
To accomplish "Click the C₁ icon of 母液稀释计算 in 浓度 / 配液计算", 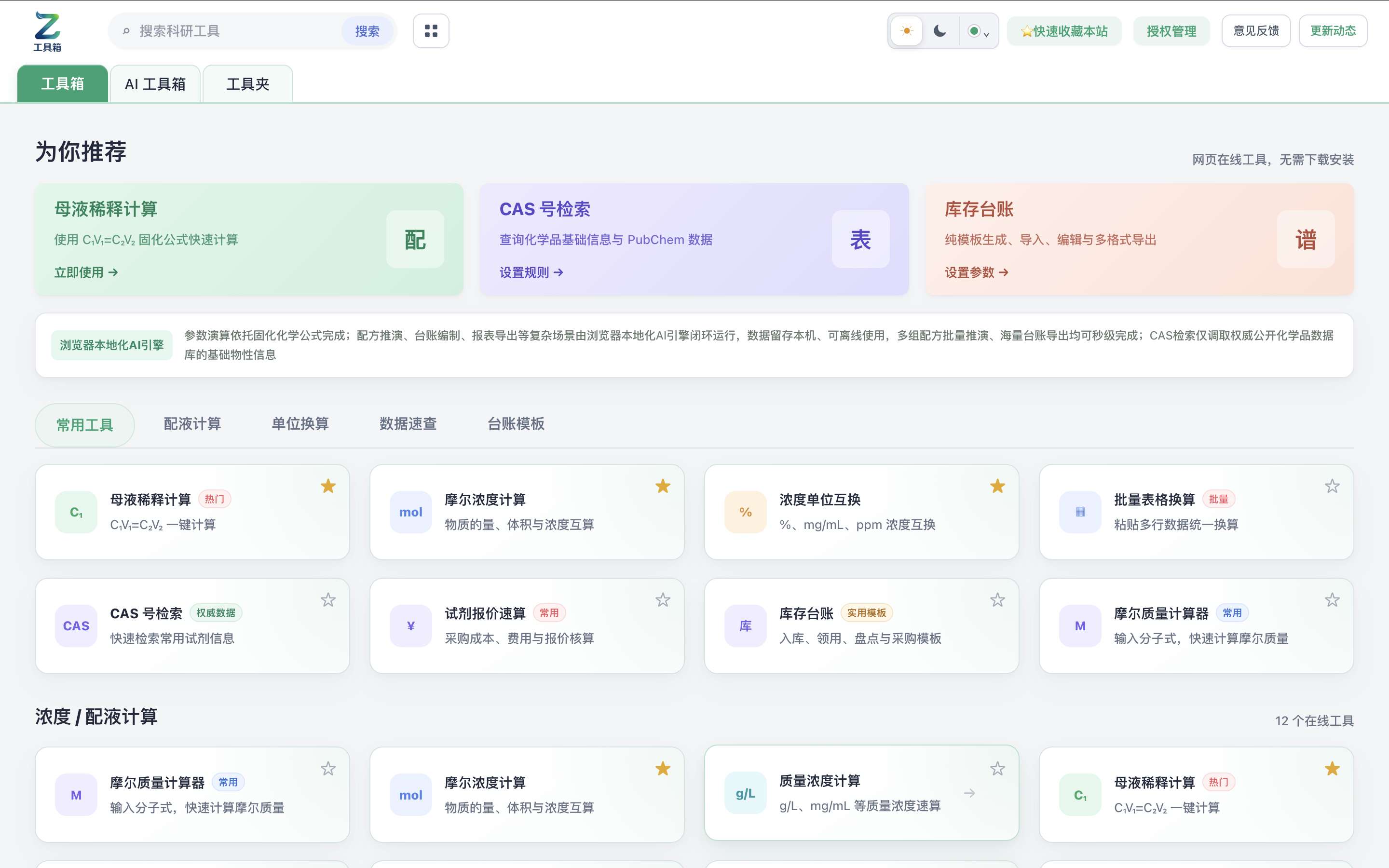I will click(1080, 795).
